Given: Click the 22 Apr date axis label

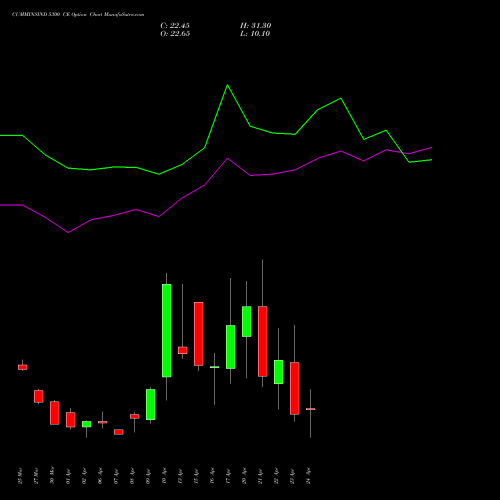Looking at the screenshot, I should point(276,476).
